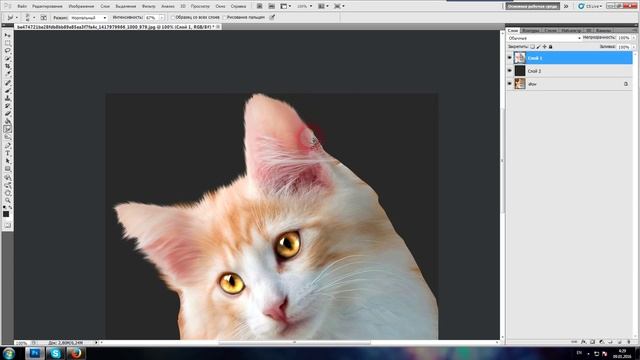
Task: Select the Слой 2 layer row
Action: click(570, 71)
